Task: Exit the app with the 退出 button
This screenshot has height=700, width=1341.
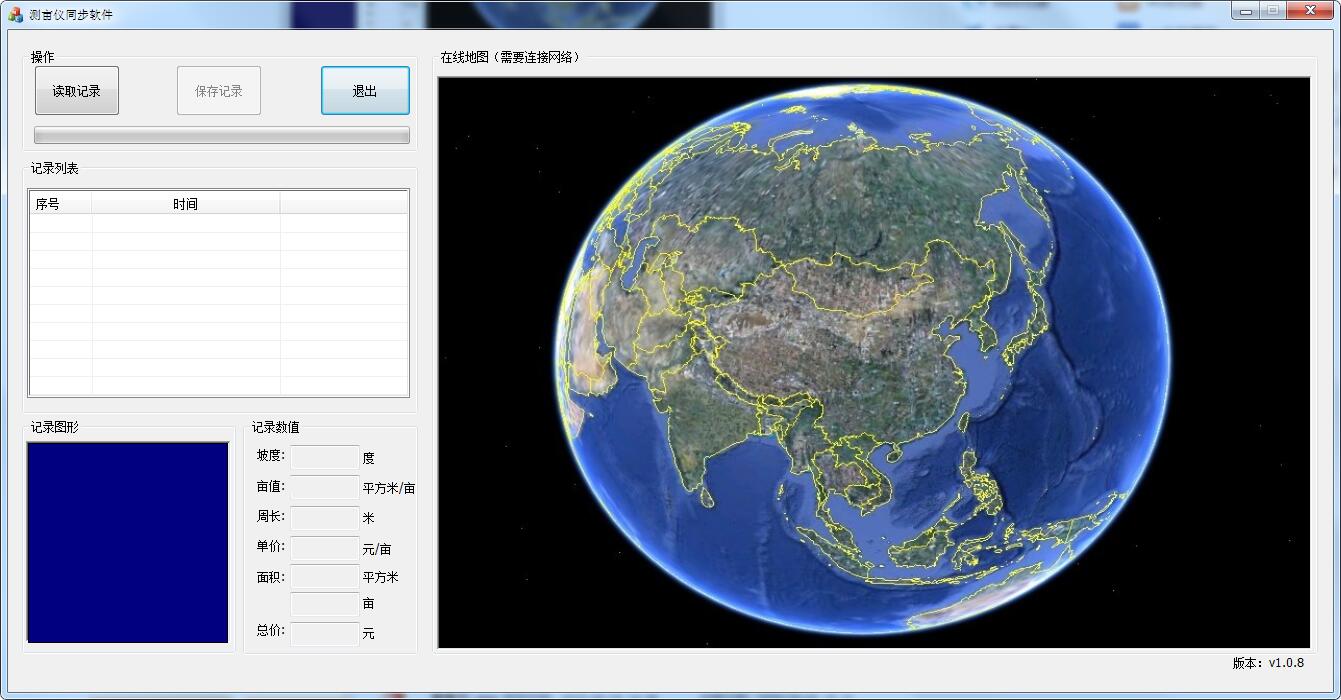Action: [365, 91]
